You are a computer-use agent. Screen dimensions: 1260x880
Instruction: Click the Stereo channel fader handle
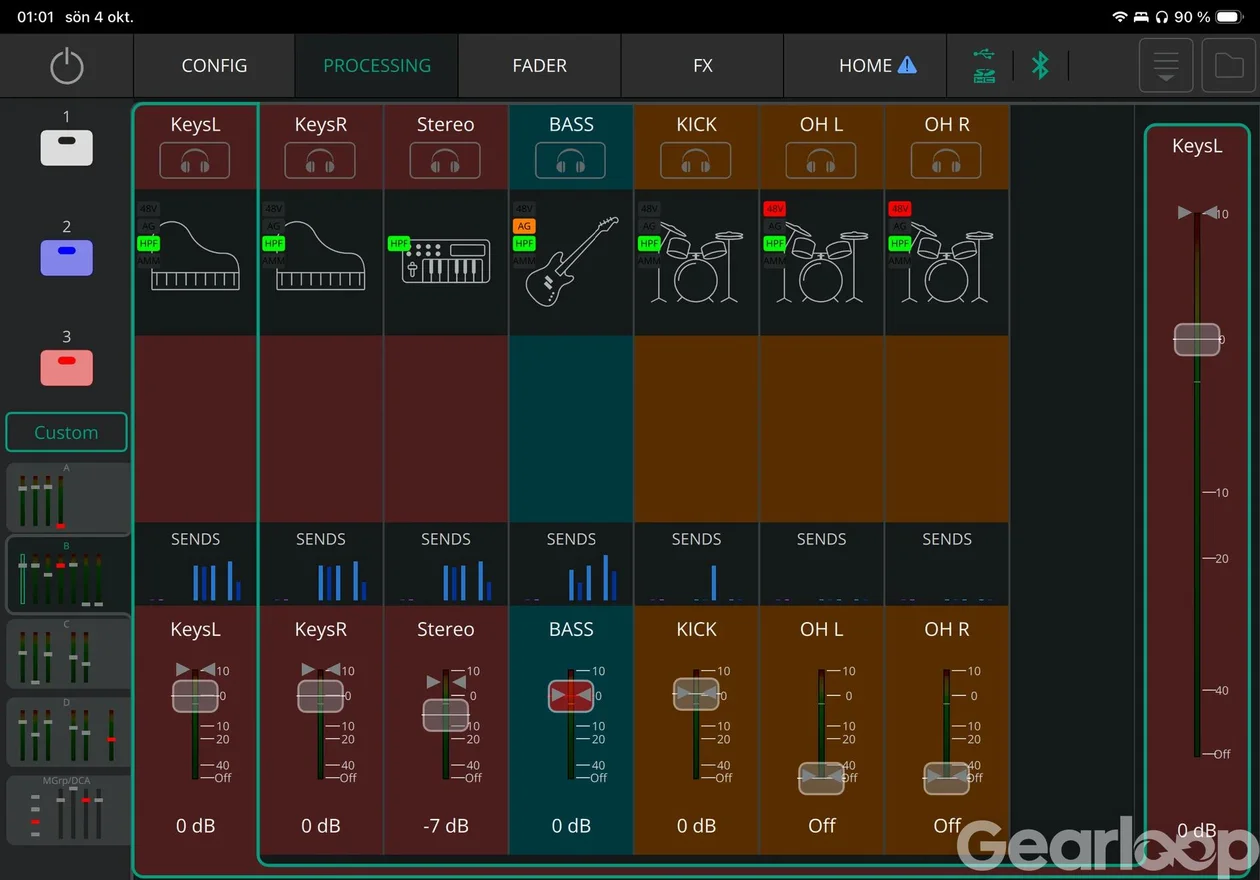click(445, 715)
